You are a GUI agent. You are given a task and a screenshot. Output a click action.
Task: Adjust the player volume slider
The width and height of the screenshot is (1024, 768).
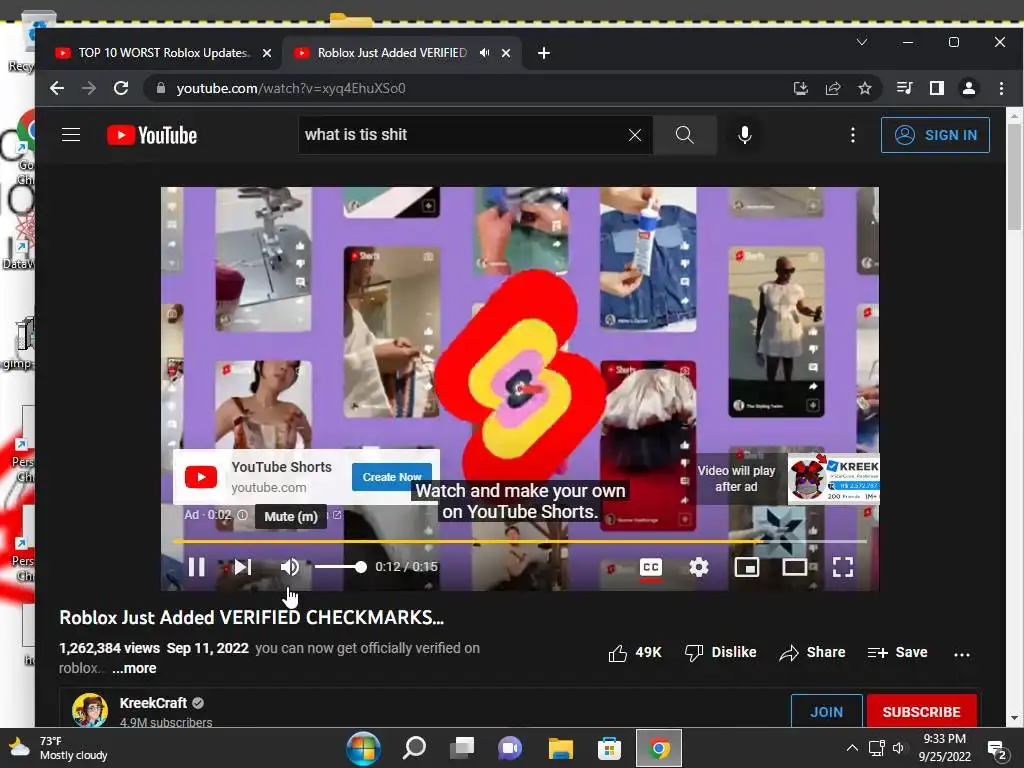(340, 567)
